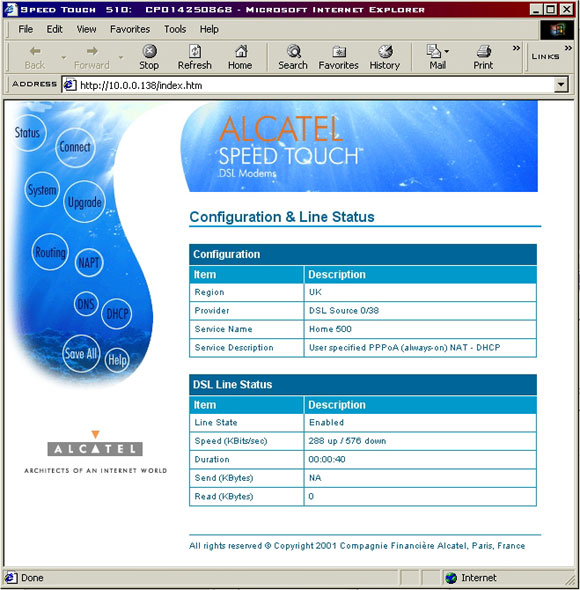This screenshot has height=590, width=580.
Task: Open the Tools menu
Action: pos(175,29)
